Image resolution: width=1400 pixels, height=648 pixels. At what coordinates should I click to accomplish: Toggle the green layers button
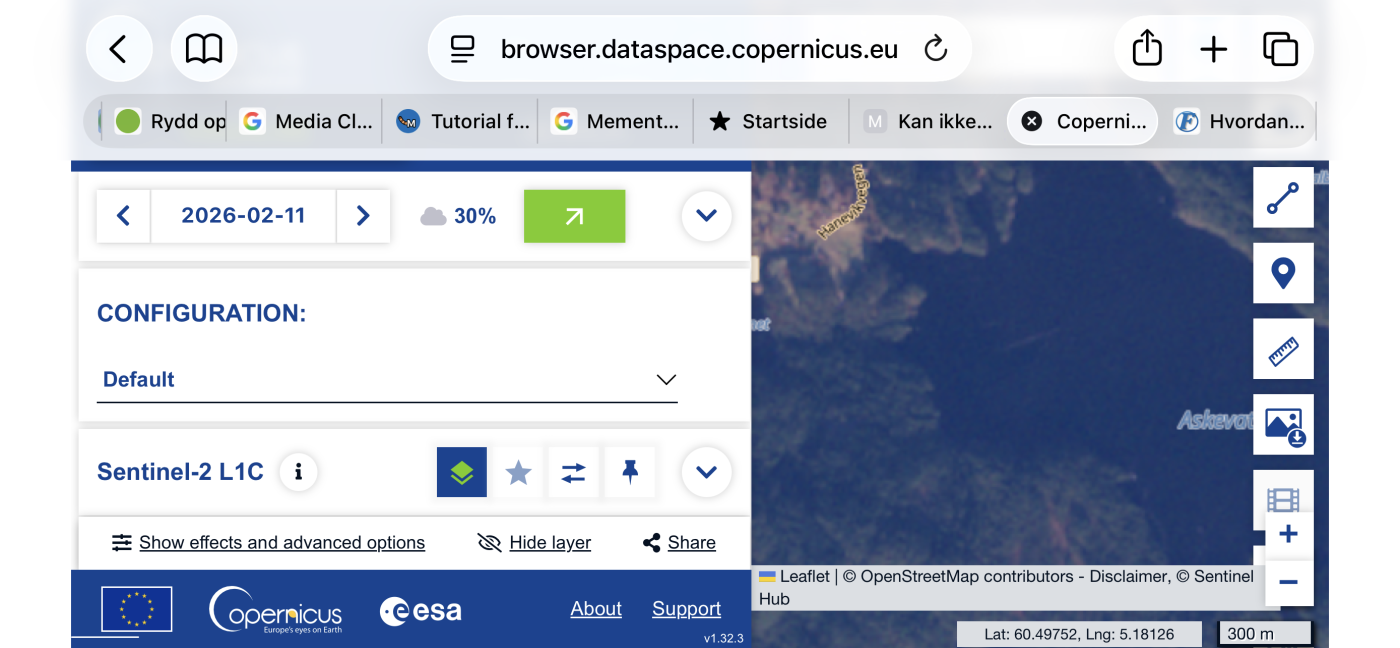coord(462,472)
